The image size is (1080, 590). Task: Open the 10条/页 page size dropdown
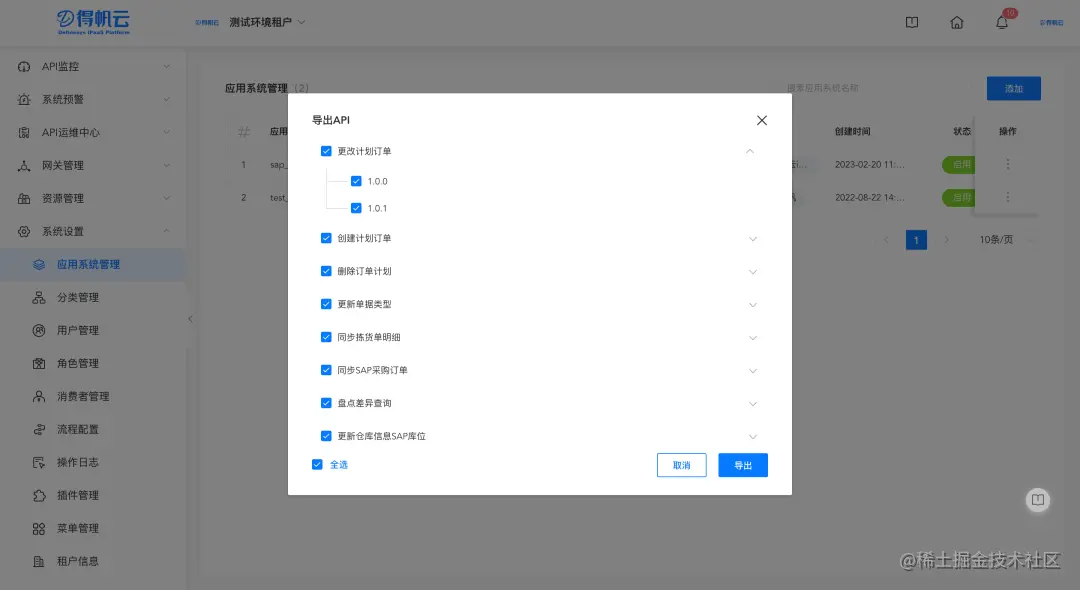click(x=1004, y=240)
